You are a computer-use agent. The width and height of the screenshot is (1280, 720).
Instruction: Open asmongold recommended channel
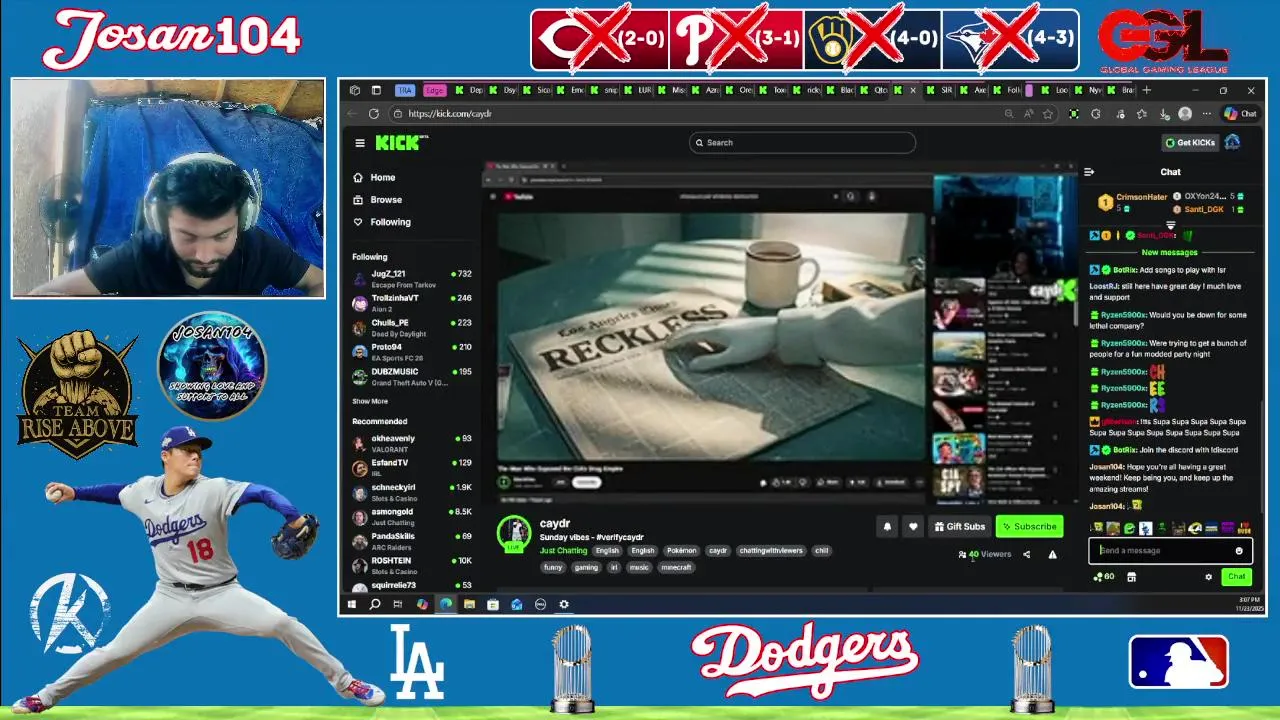(412, 516)
